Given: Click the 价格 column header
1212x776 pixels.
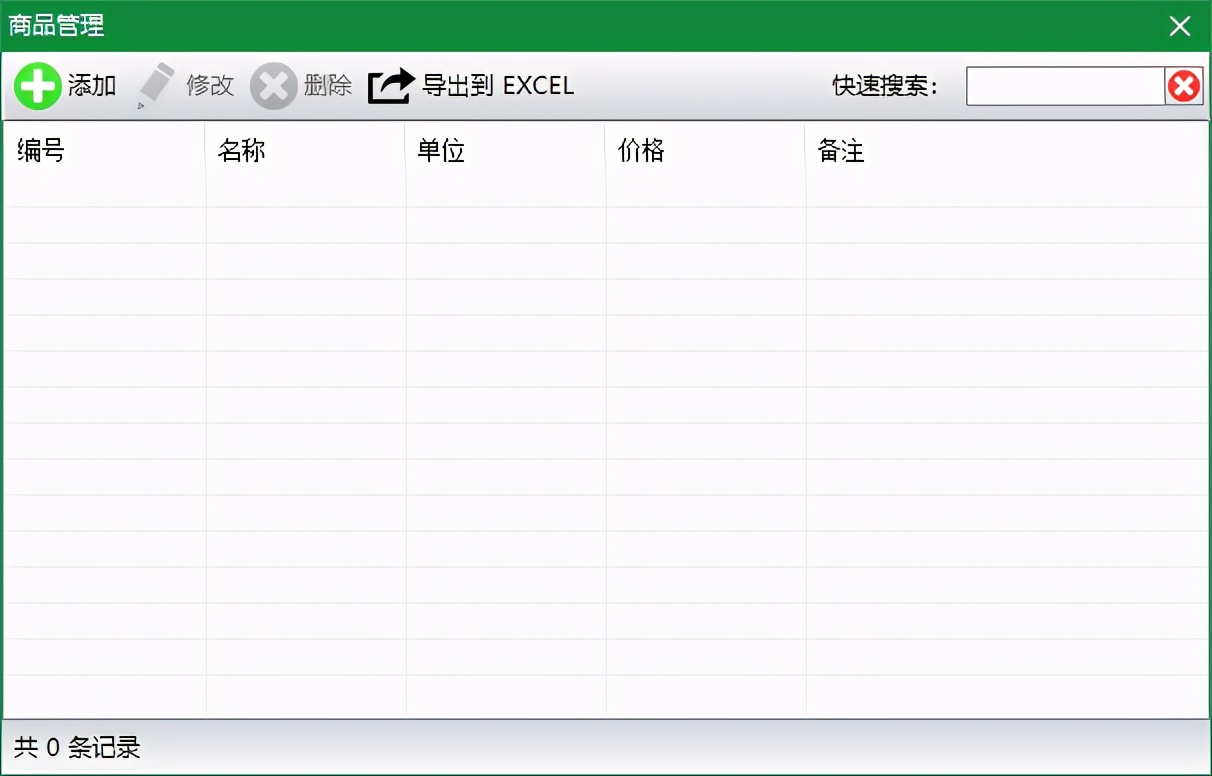Looking at the screenshot, I should tap(641, 151).
